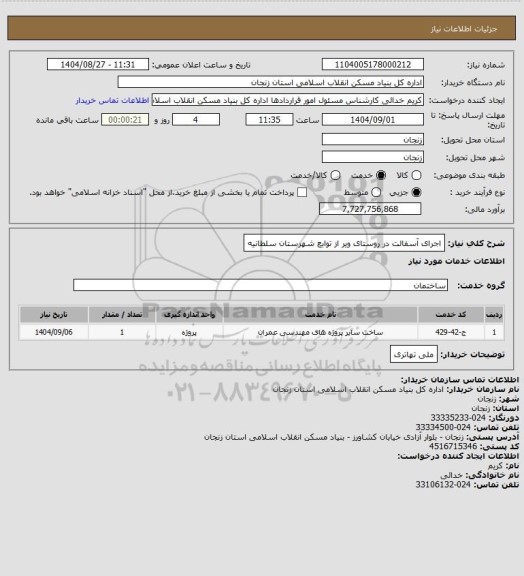Select the متوسط purchase type radio
Screen dimensions: 524x576
point(376,192)
